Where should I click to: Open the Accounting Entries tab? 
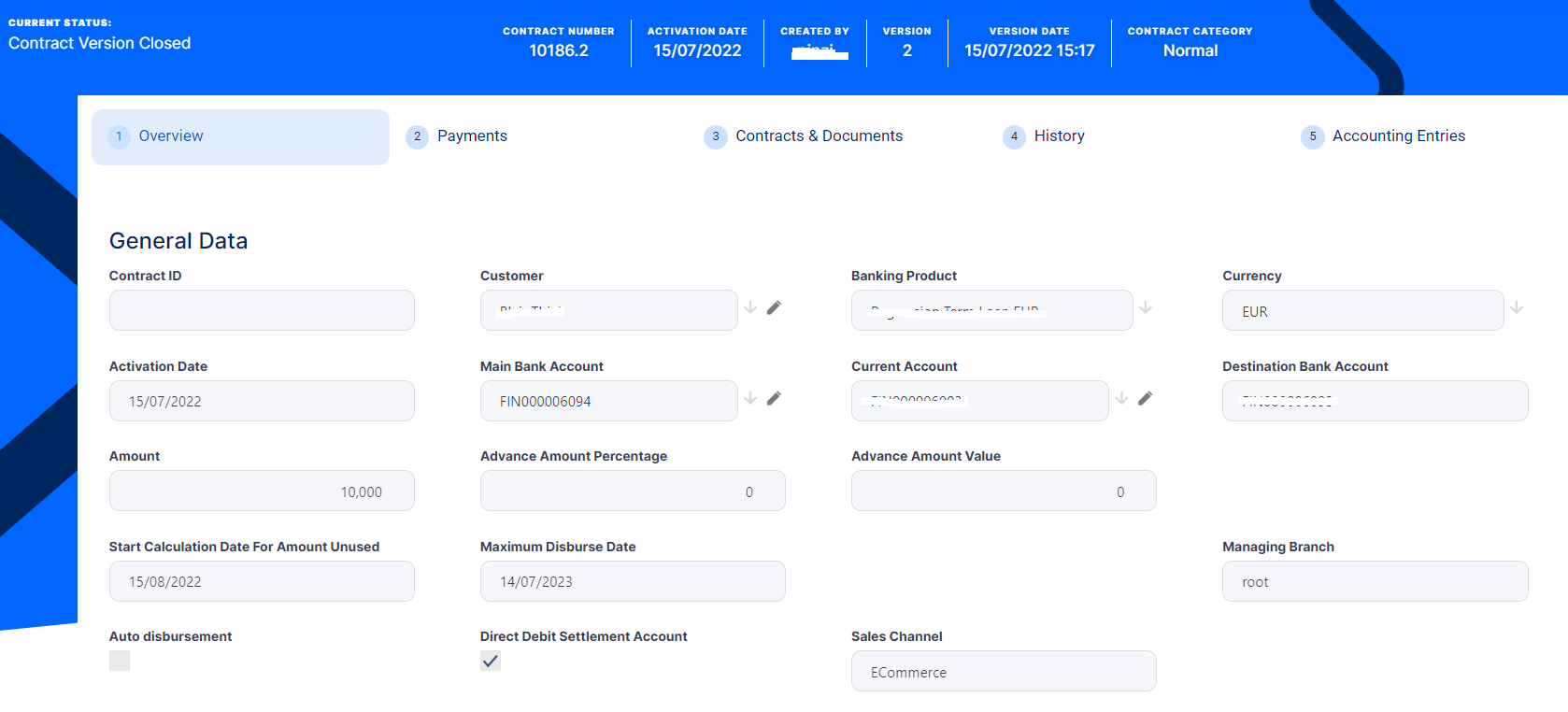coord(1398,136)
